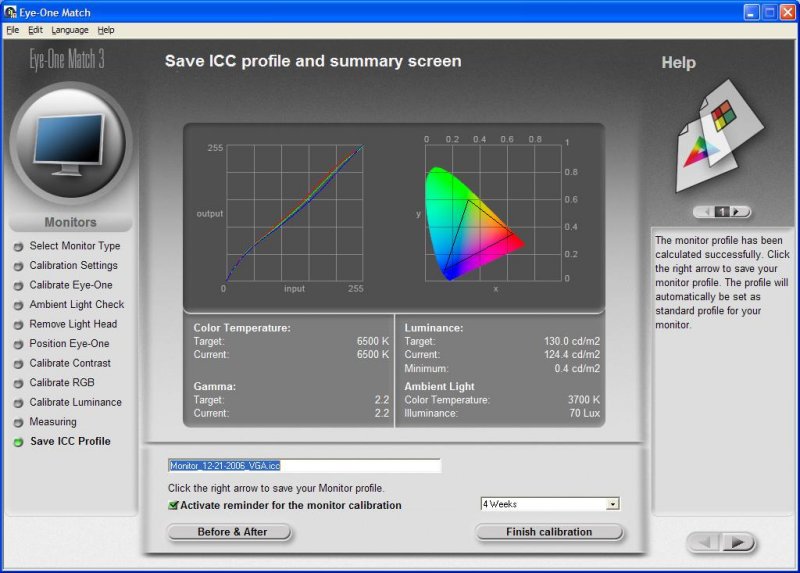
Task: Click the 70 Lux illuminance value
Action: pos(585,413)
